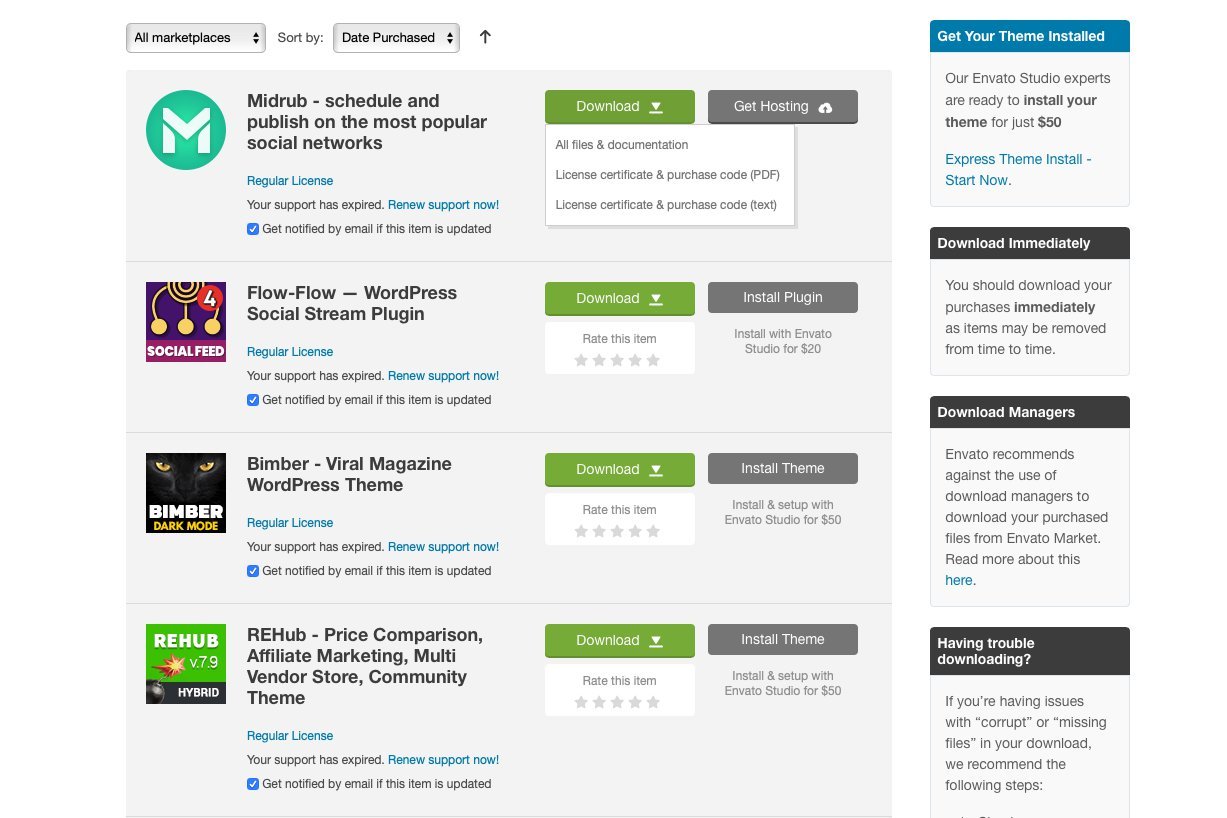Screen dimensions: 1227x818
Task: Click the REHub Hybrid thumbnail
Action: [186, 663]
